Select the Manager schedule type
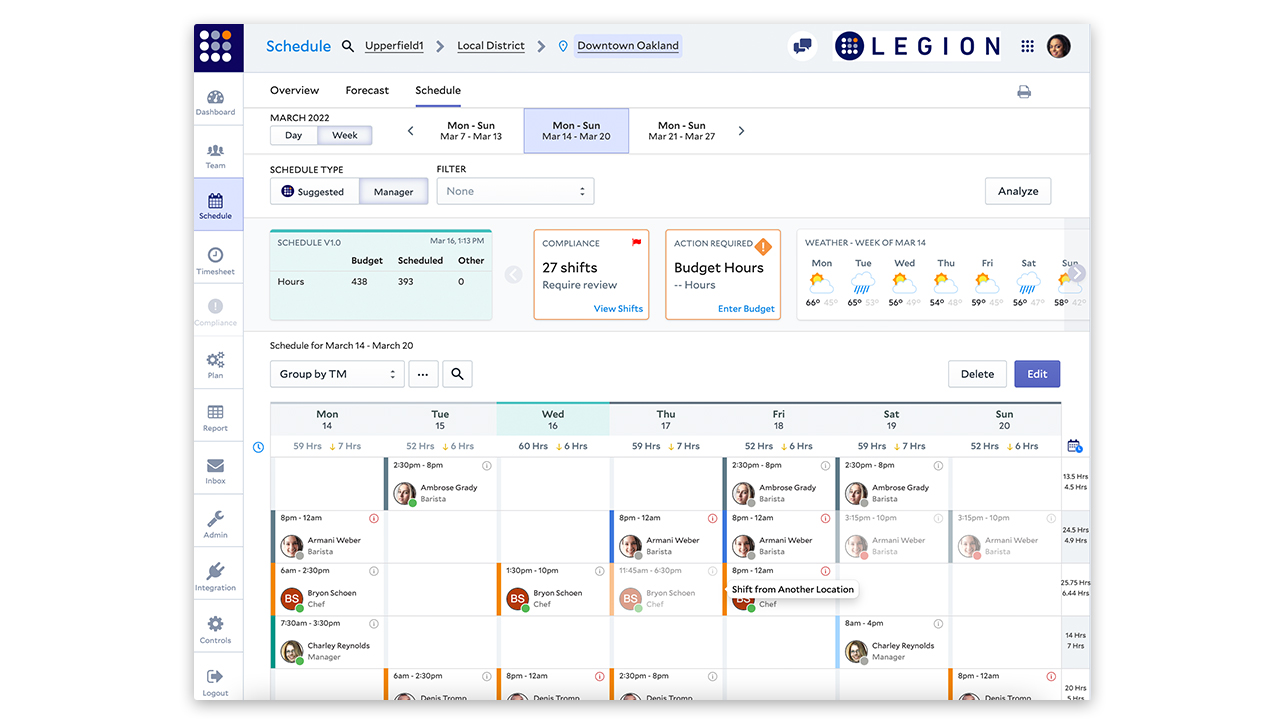 (x=393, y=190)
